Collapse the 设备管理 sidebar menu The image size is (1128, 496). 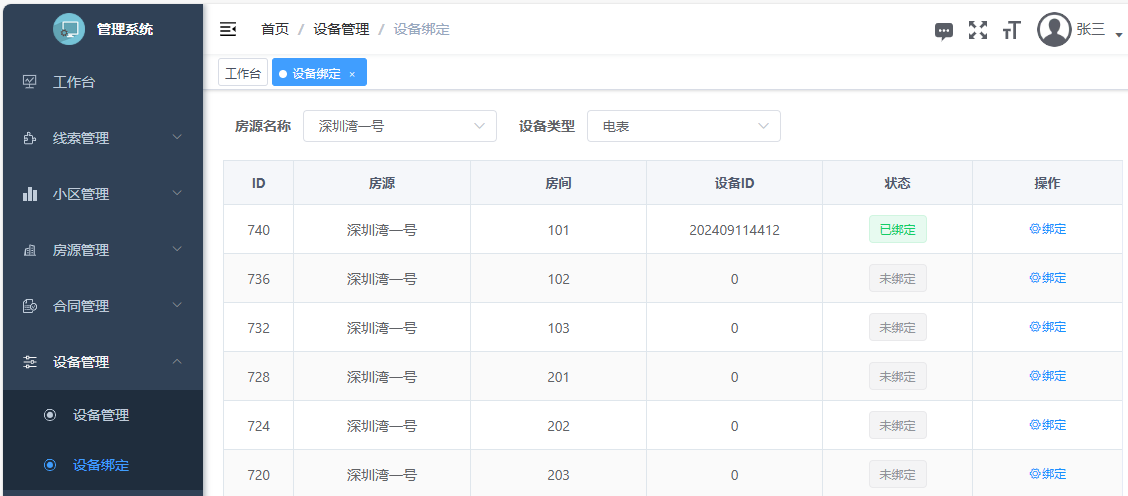click(101, 362)
